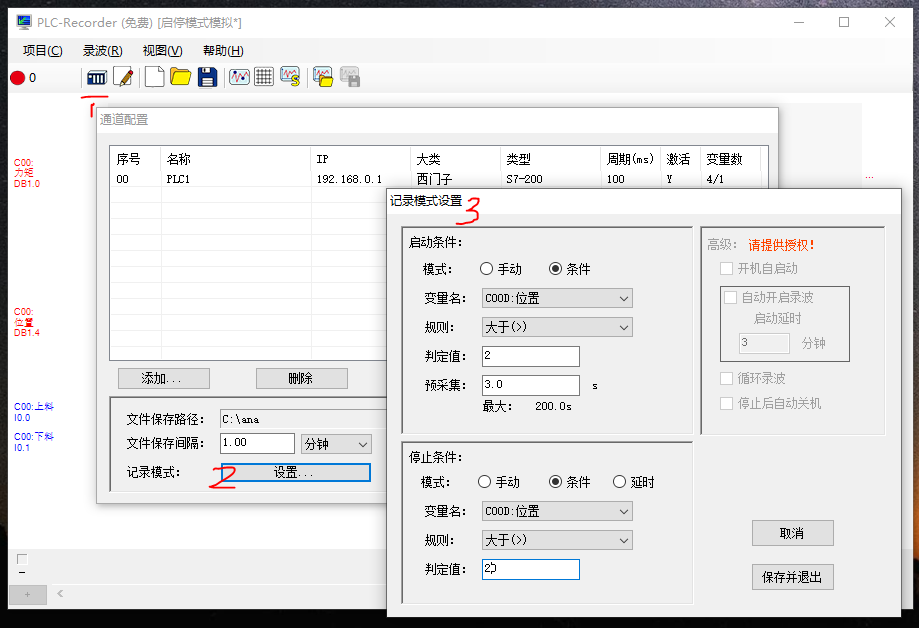The height and width of the screenshot is (628, 919).
Task: Expand start condition 规则 dropdown
Action: [x=557, y=327]
